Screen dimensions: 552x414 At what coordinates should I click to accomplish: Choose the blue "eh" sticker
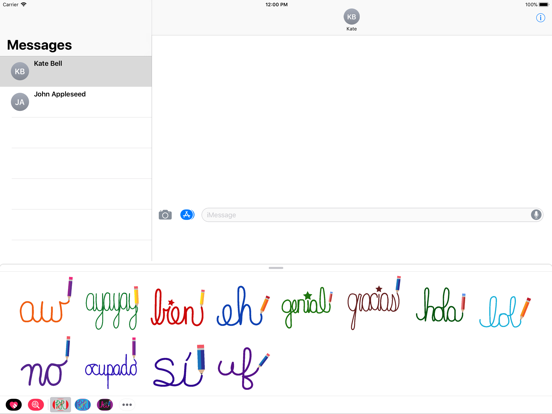point(243,306)
